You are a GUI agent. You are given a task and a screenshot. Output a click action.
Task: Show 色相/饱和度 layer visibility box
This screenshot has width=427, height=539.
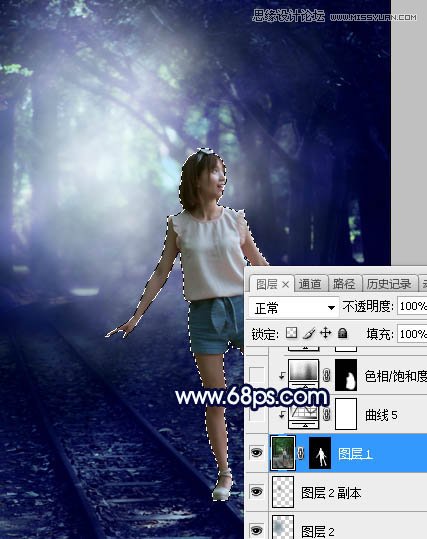coord(257,375)
